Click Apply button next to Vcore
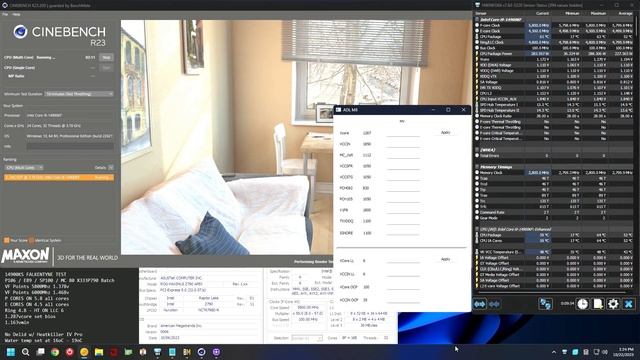The image size is (640, 360). [x=445, y=133]
